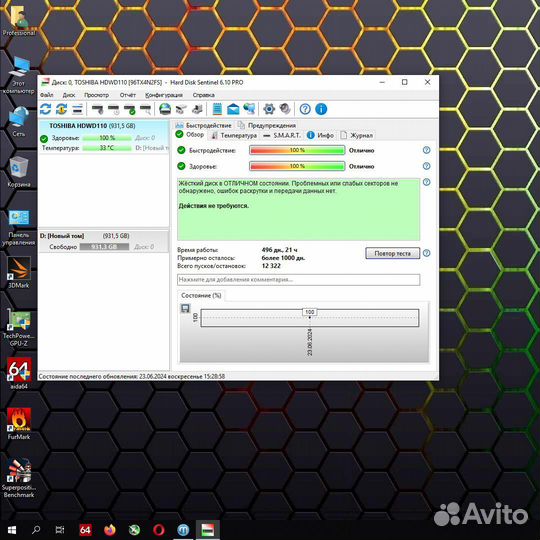Click Hard Disk Sentinel taskbar icon
The image size is (540, 540).
pyautogui.click(x=208, y=530)
